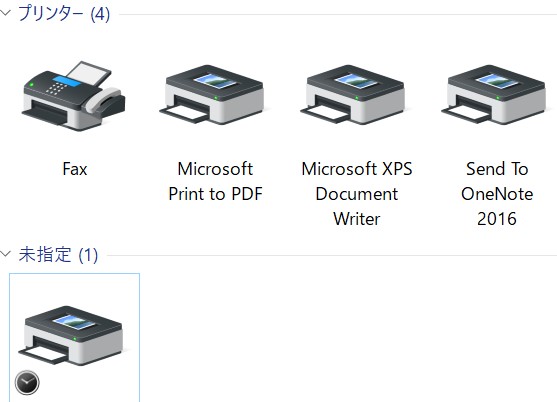Click the paper tray of Print to PDF printer
Image resolution: width=557 pixels, height=402 pixels.
coord(185,112)
